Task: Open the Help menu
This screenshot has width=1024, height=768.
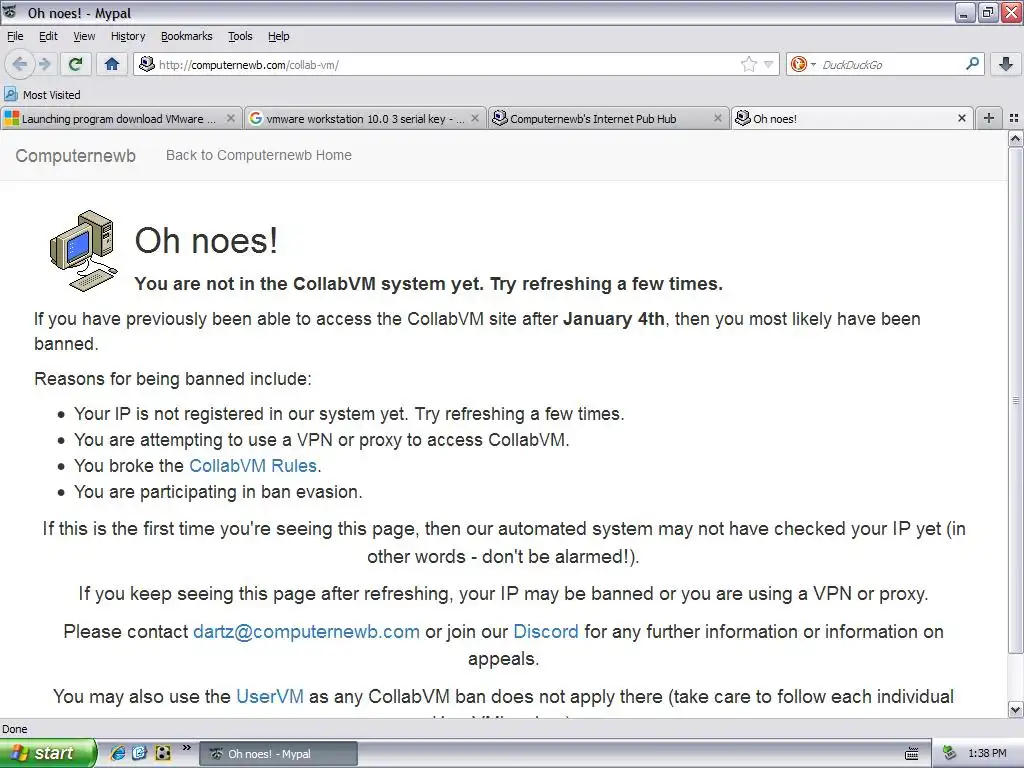Action: pyautogui.click(x=278, y=36)
